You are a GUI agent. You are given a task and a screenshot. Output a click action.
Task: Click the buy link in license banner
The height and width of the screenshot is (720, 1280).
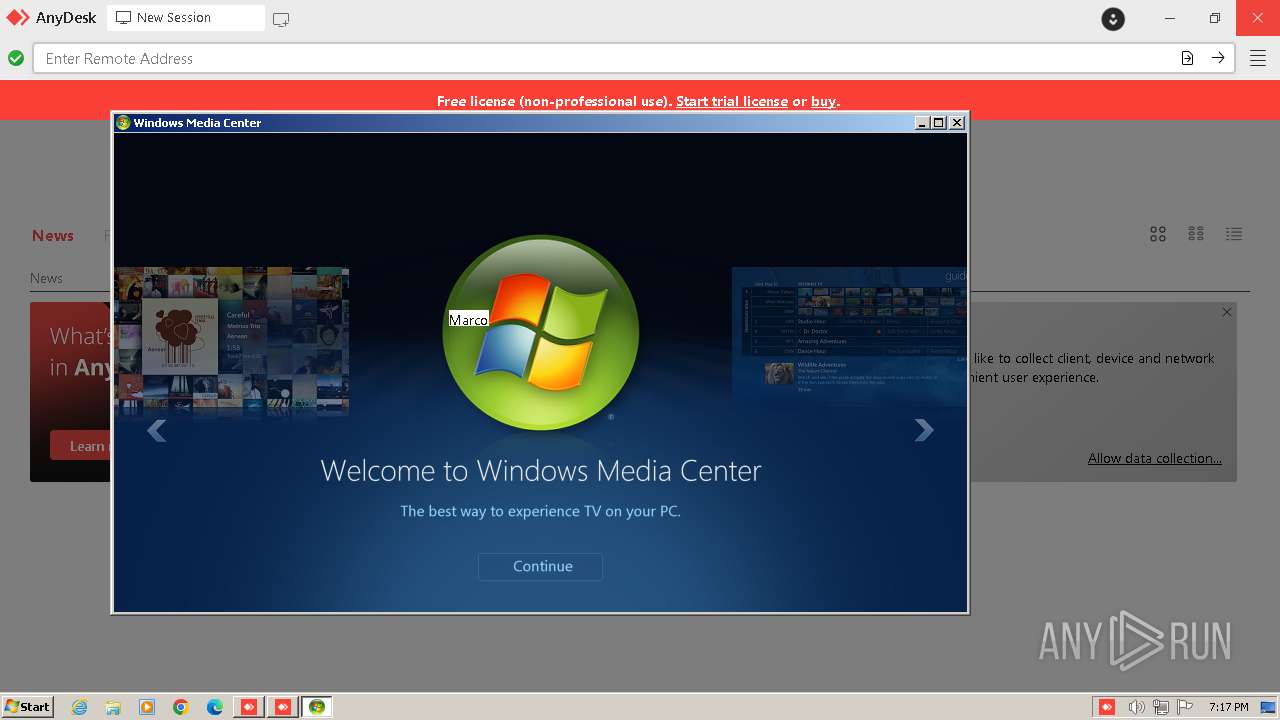pyautogui.click(x=823, y=101)
